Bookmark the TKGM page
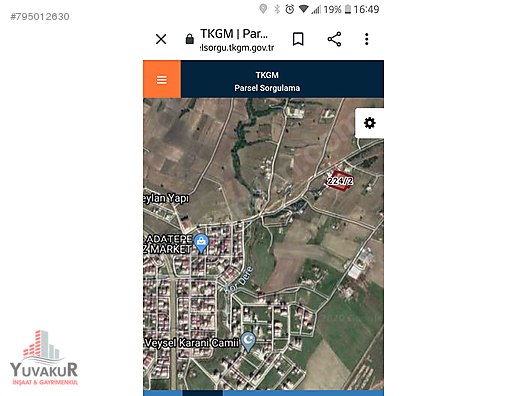Image resolution: width=528 pixels, height=396 pixels. click(x=298, y=39)
